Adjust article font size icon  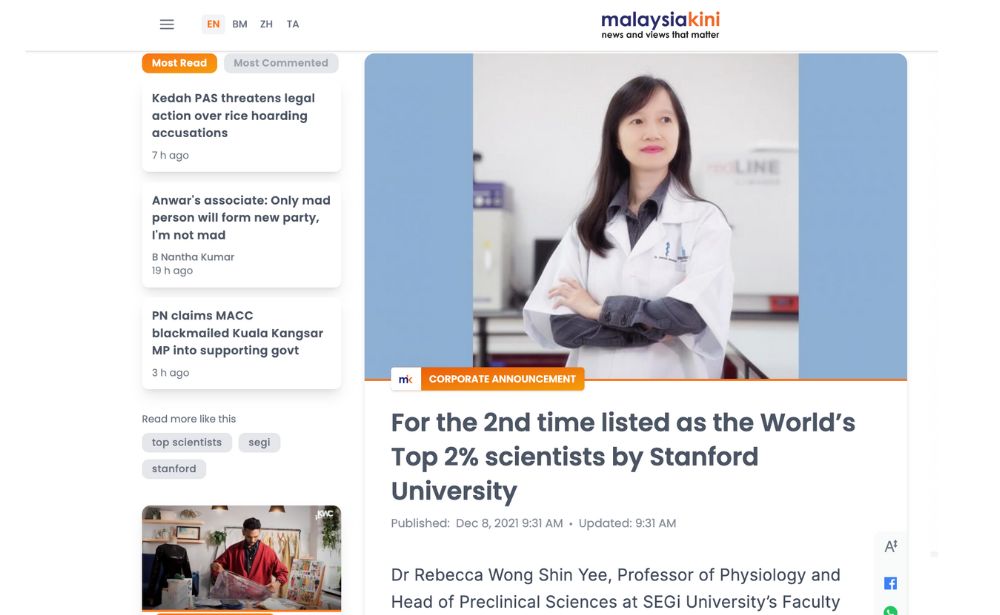tap(890, 546)
